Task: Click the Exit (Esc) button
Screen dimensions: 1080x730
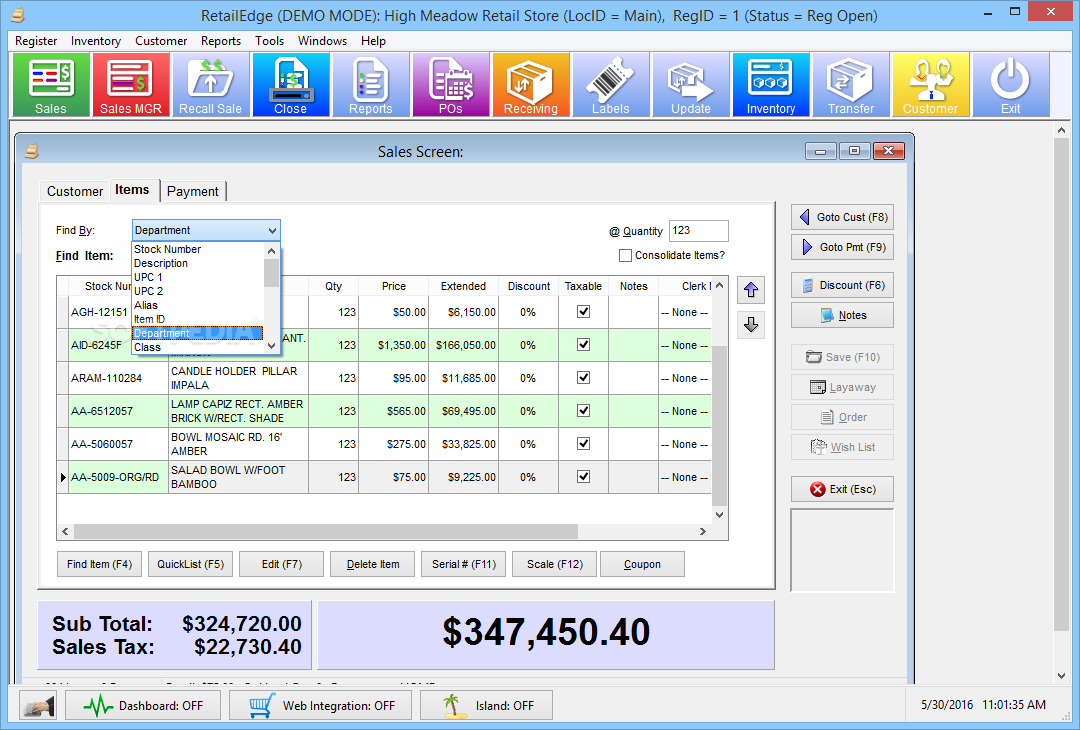Action: [842, 489]
